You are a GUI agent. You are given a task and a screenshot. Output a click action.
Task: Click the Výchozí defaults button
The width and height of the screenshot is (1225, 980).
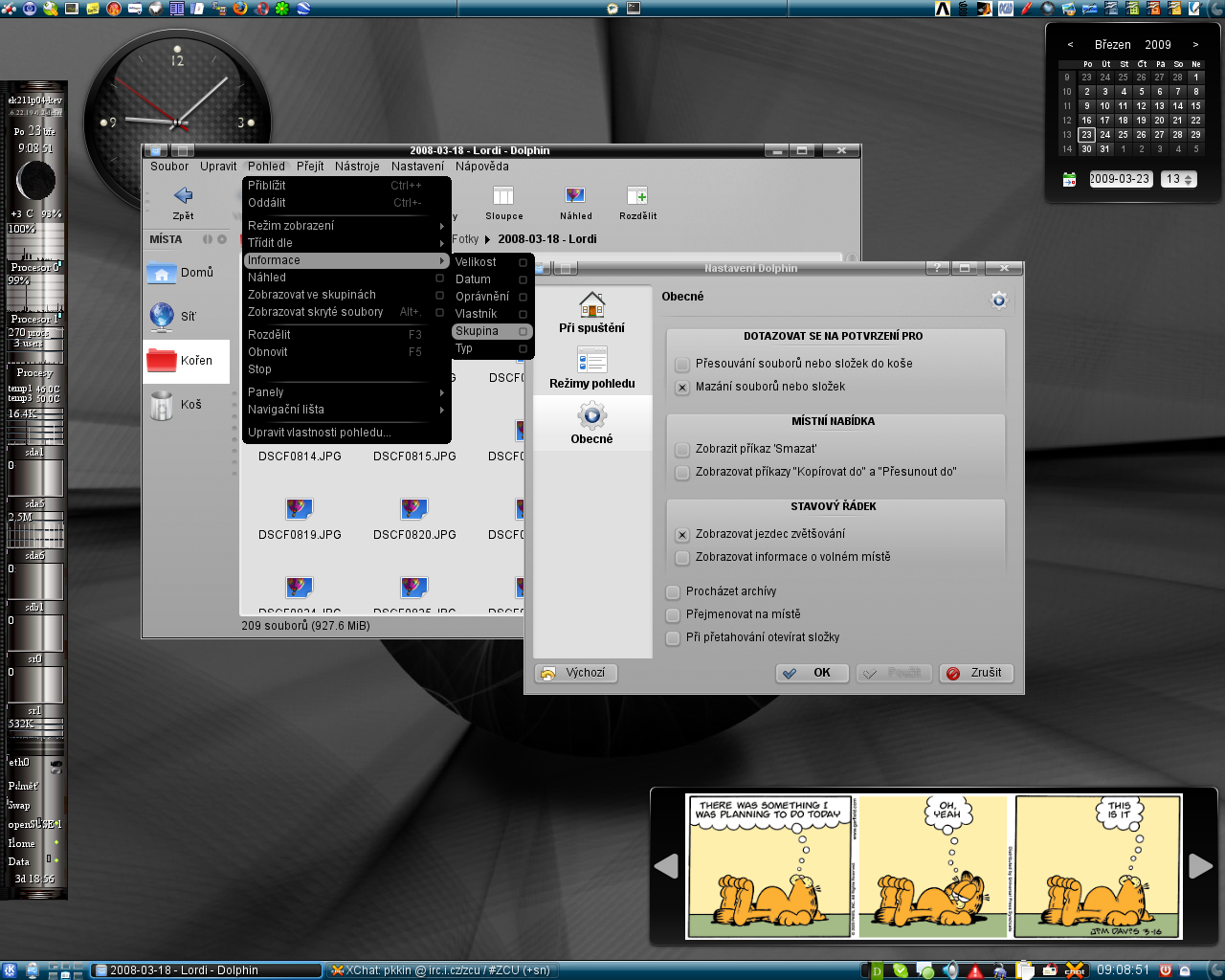pyautogui.click(x=575, y=673)
